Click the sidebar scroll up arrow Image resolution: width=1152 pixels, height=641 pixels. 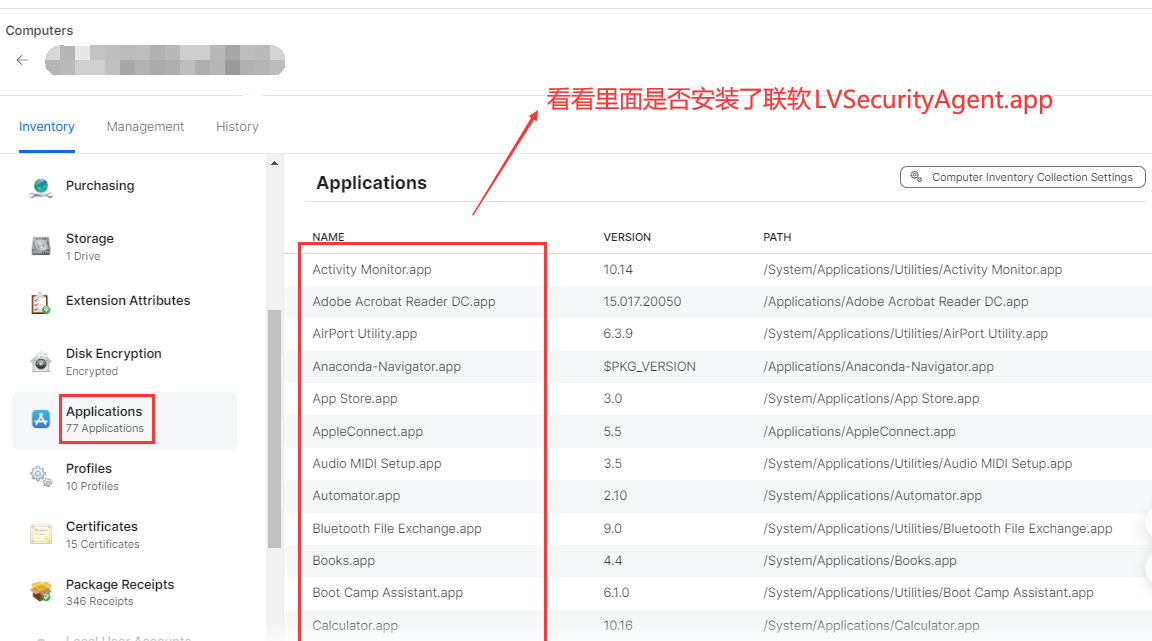pyautogui.click(x=274, y=163)
